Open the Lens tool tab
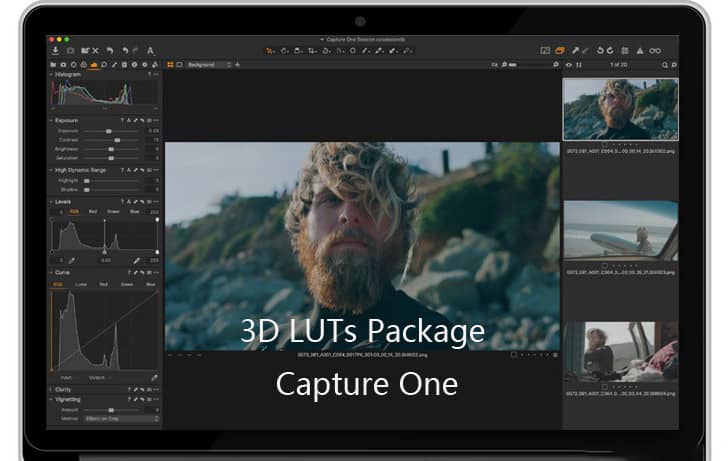 tap(73, 65)
